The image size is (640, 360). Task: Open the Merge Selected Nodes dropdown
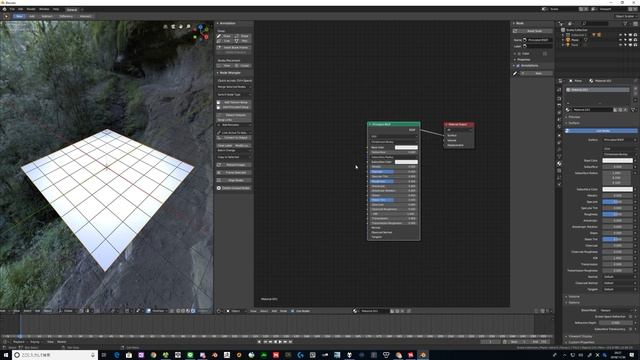point(234,87)
